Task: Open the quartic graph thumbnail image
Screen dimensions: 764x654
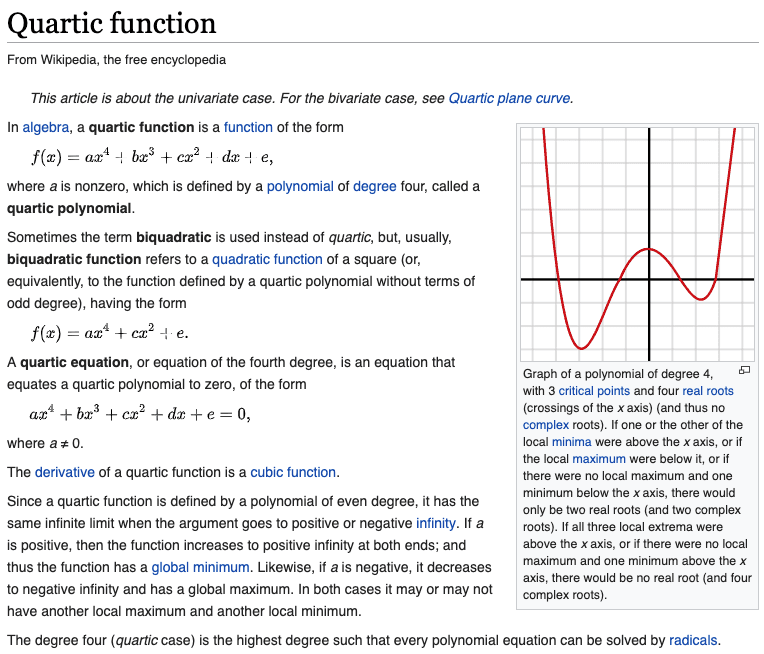Action: [x=637, y=243]
